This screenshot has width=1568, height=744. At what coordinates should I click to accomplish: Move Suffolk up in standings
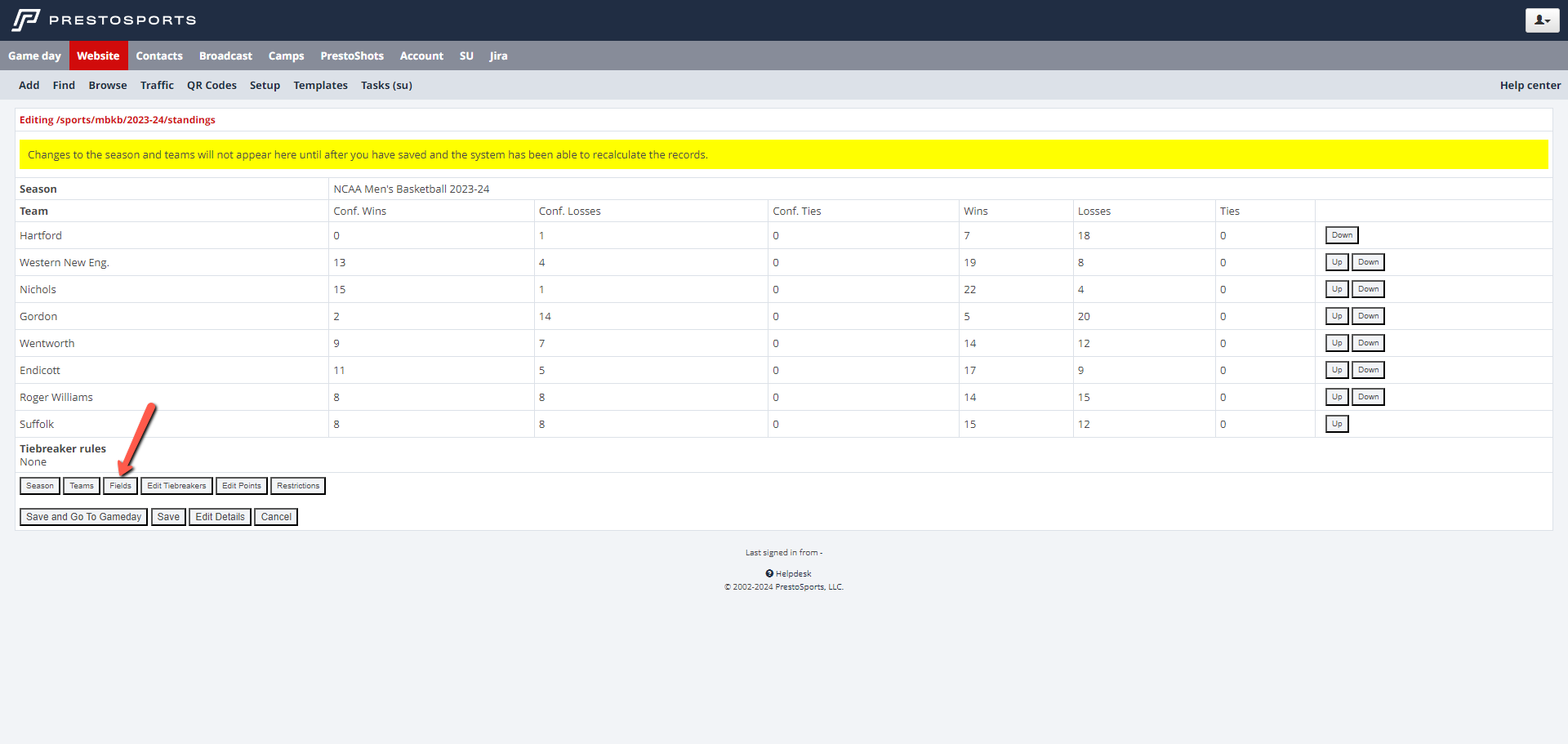(1336, 424)
